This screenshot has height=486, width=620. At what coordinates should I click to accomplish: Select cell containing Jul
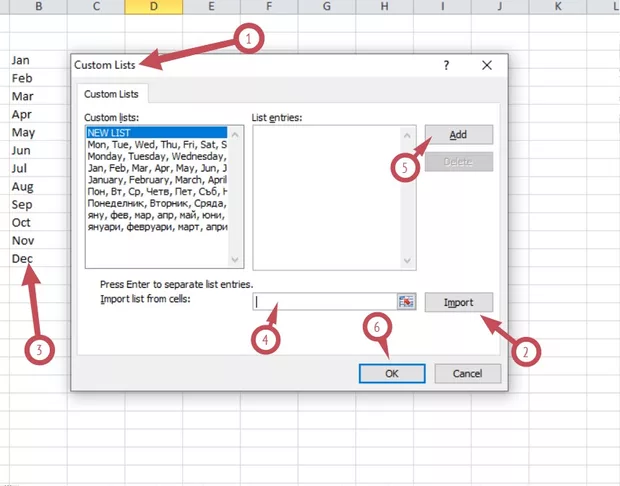(38, 168)
